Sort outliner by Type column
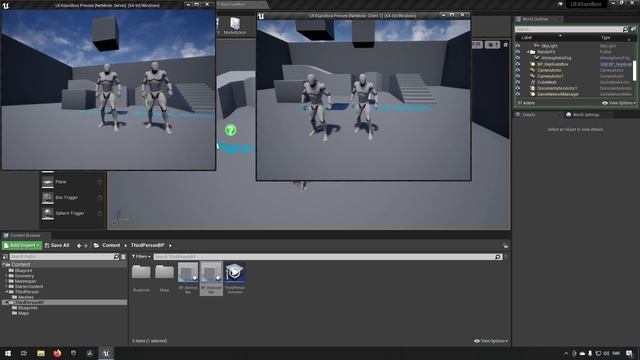 pos(605,37)
